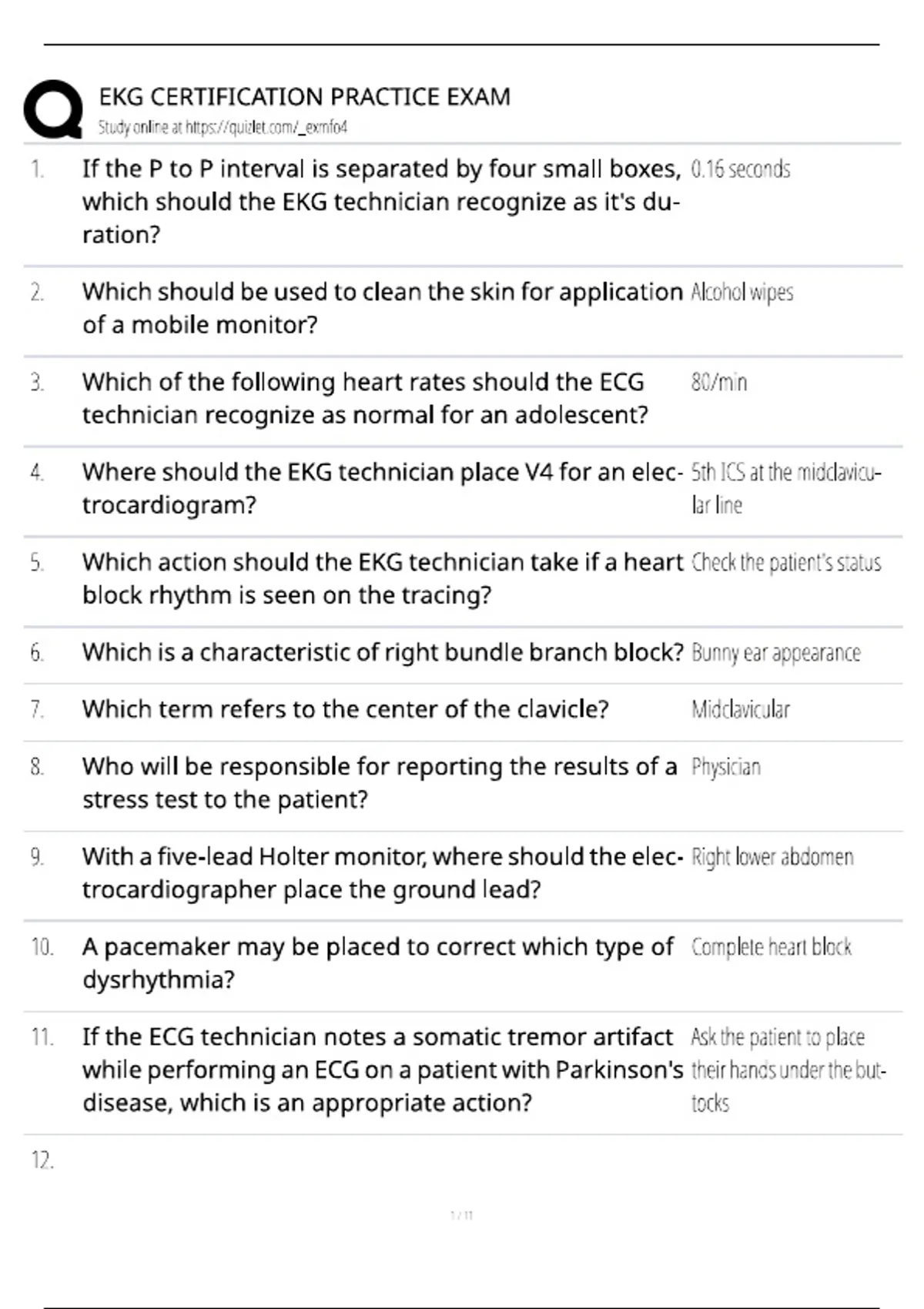924x1309 pixels.
Task: Select question 1 about P to P interval
Action: (x=381, y=202)
